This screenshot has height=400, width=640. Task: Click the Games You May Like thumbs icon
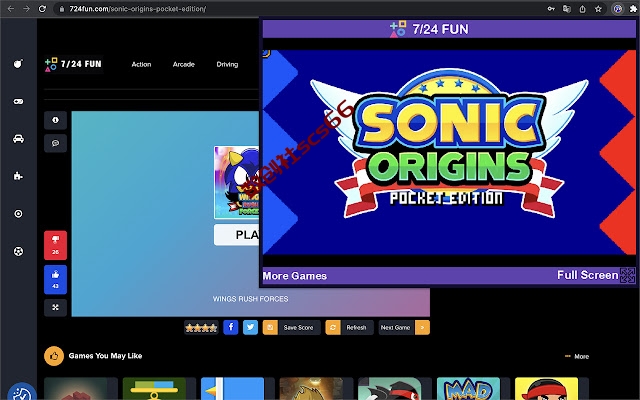(x=54, y=356)
